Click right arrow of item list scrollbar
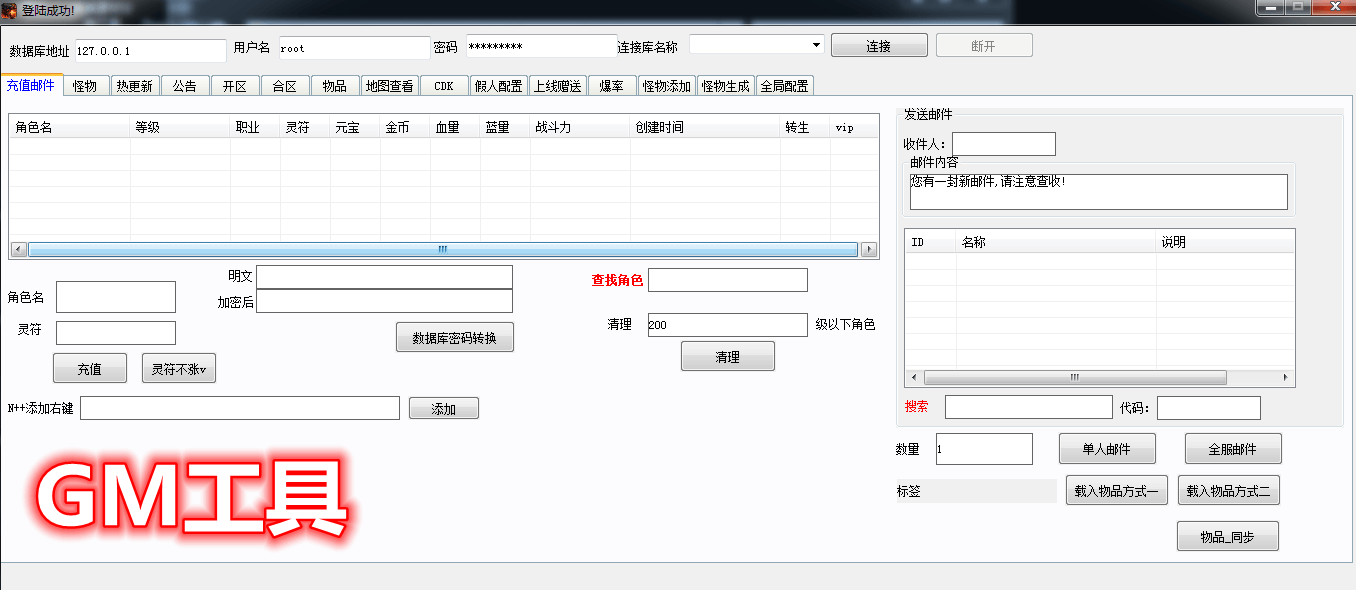 tap(1286, 378)
